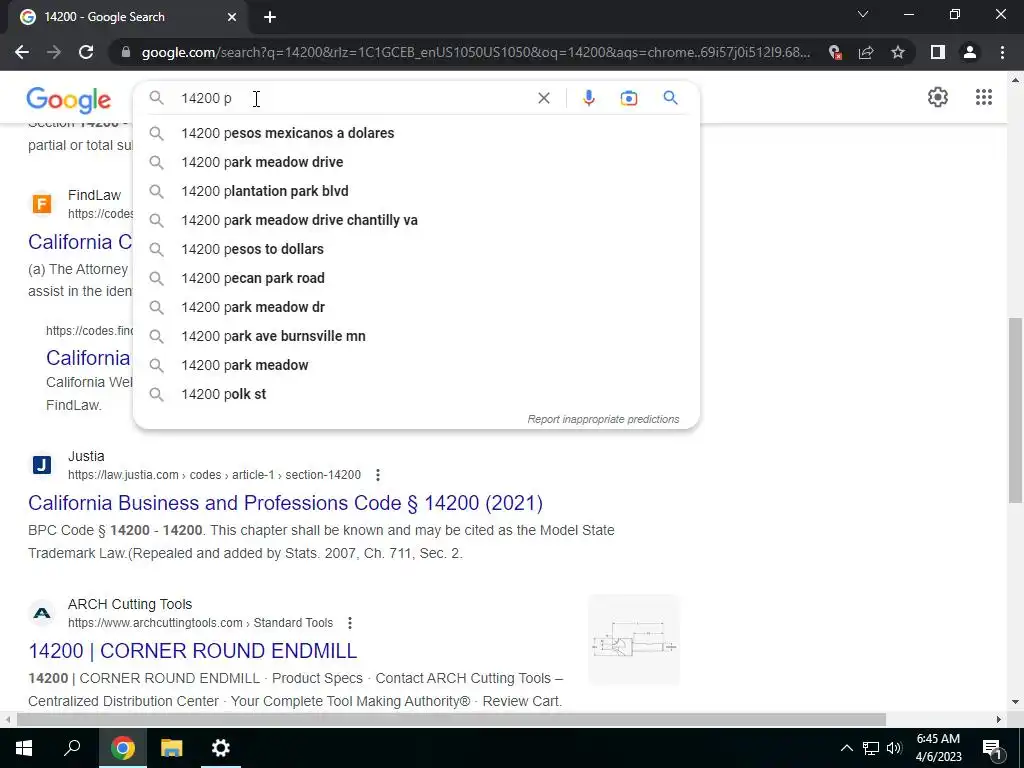
Task: Bookmark this tab with the star icon
Action: pos(898,52)
